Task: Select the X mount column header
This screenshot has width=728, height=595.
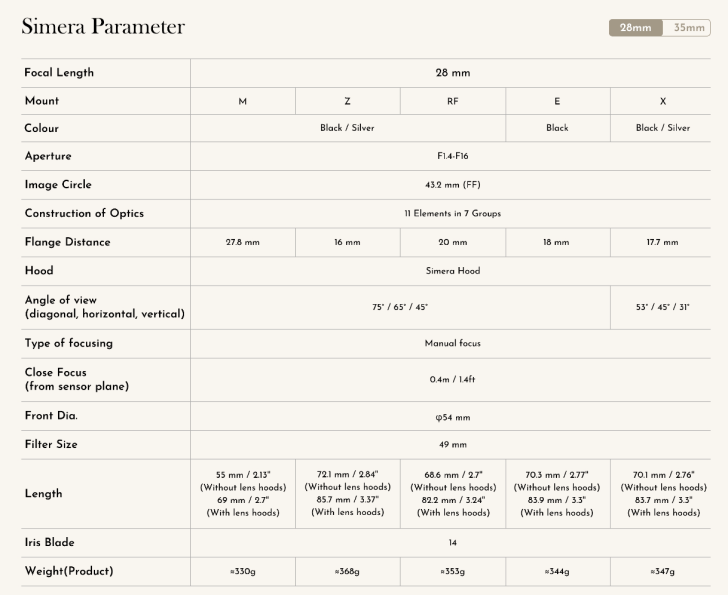Action: pos(663,101)
